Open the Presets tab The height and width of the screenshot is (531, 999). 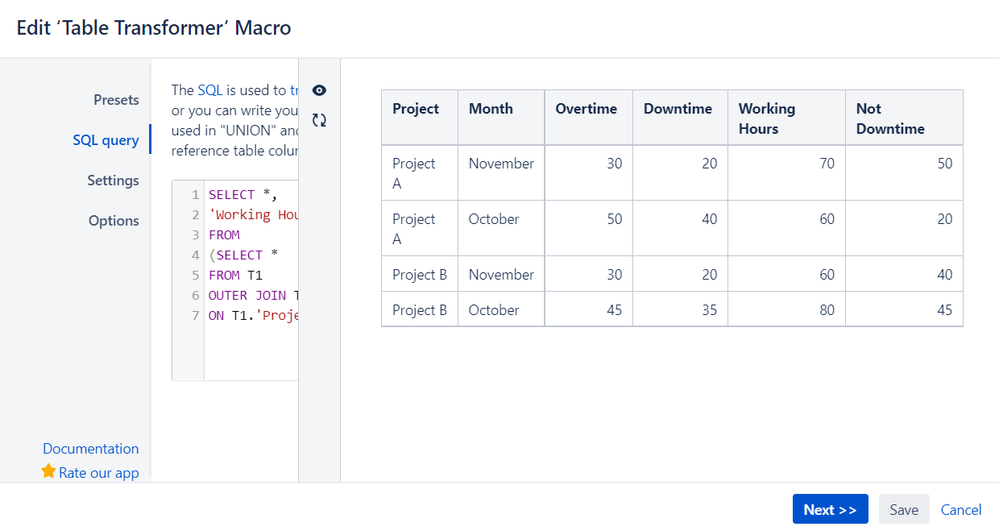[x=116, y=100]
